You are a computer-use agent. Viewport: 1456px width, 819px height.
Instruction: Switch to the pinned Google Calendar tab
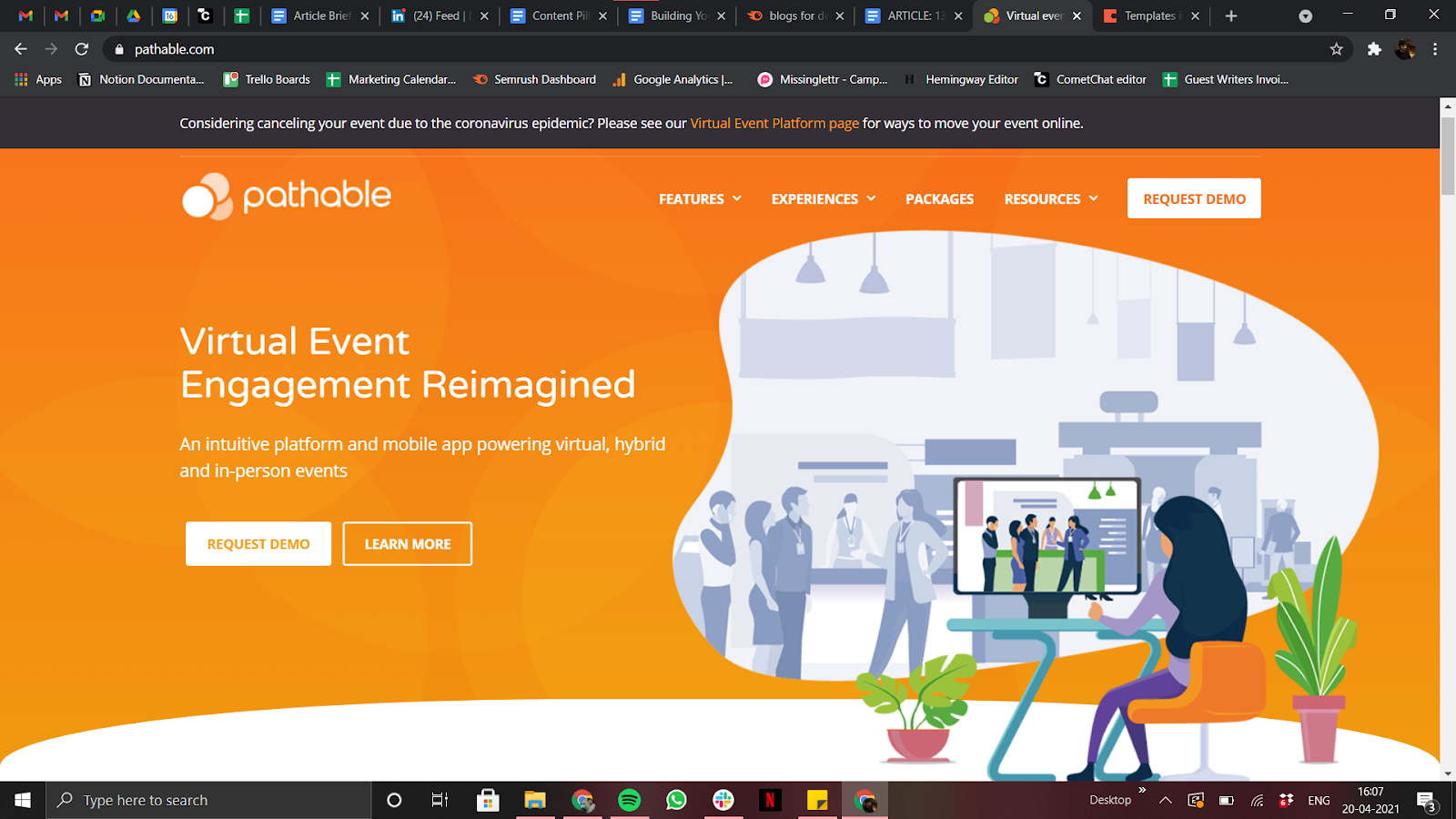[170, 15]
